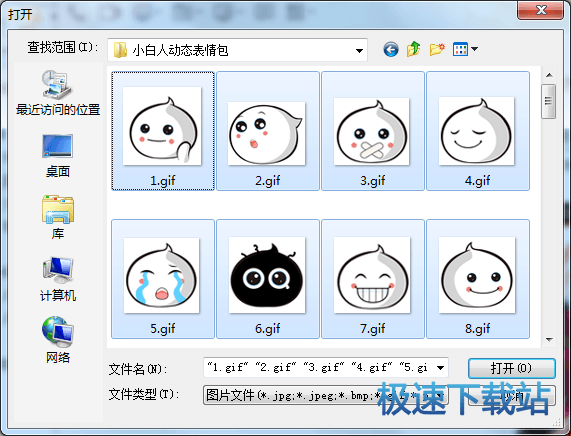Go up one folder level icon

[x=414, y=49]
